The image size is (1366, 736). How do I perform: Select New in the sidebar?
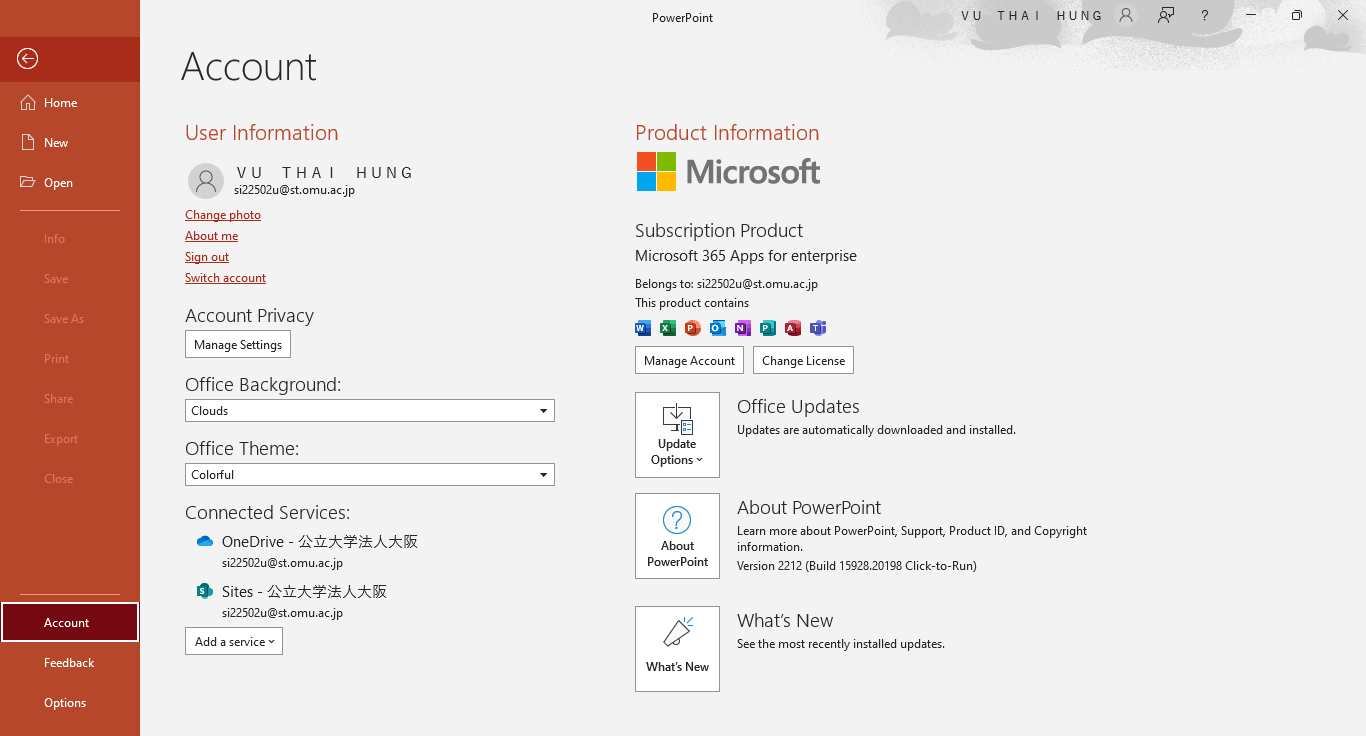(x=70, y=143)
